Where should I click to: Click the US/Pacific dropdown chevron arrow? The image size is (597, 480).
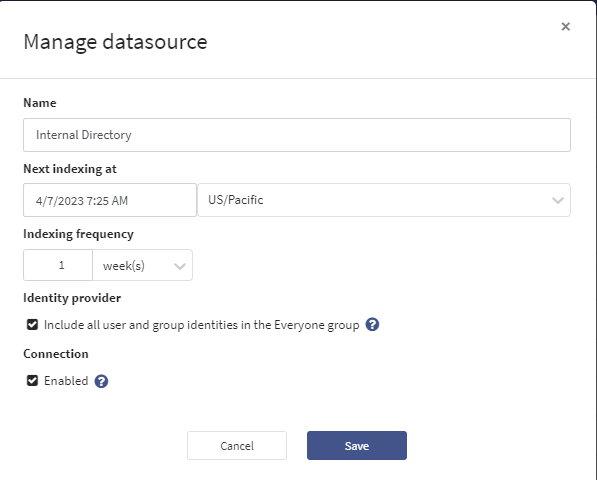pos(557,200)
